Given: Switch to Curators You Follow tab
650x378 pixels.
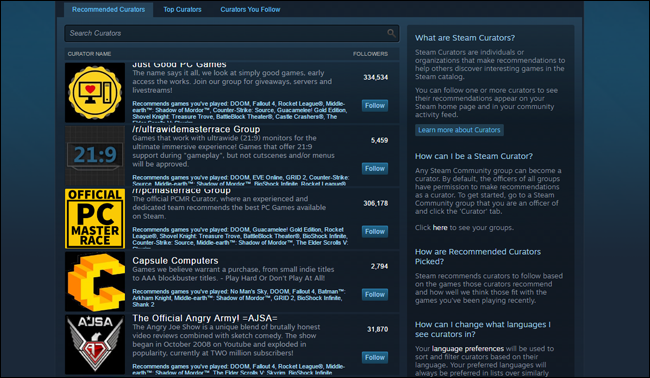Looking at the screenshot, I should (x=250, y=10).
